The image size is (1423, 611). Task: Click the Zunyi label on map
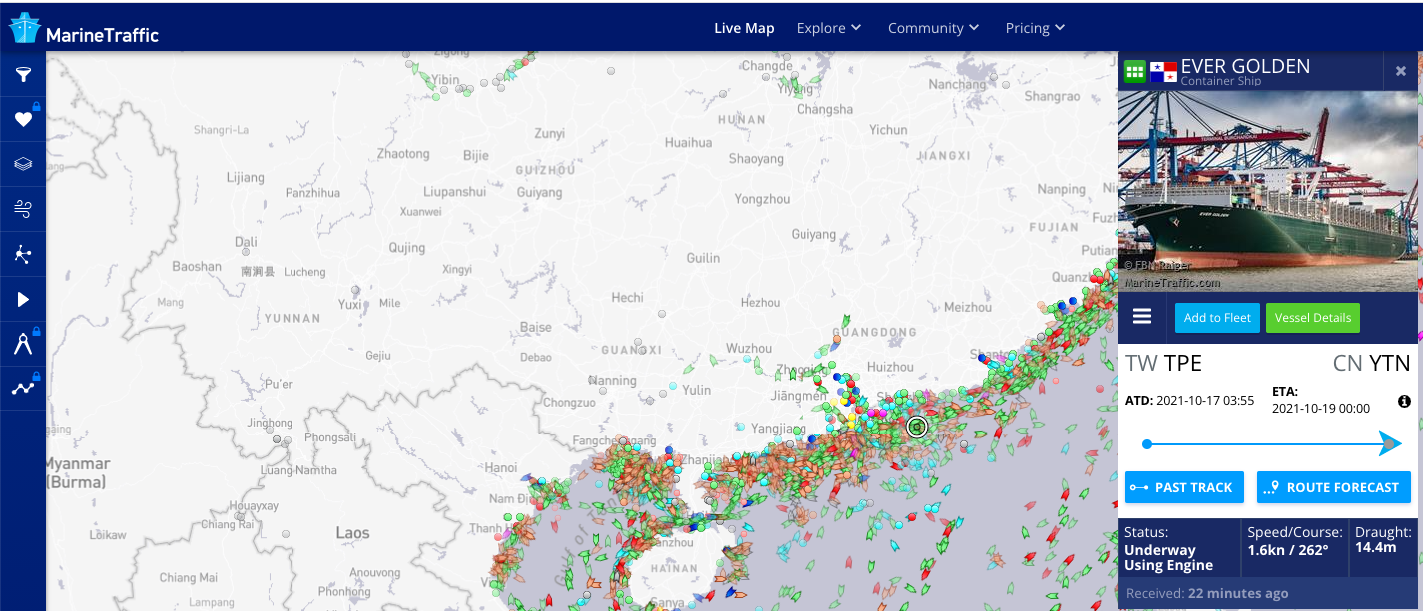pyautogui.click(x=549, y=133)
